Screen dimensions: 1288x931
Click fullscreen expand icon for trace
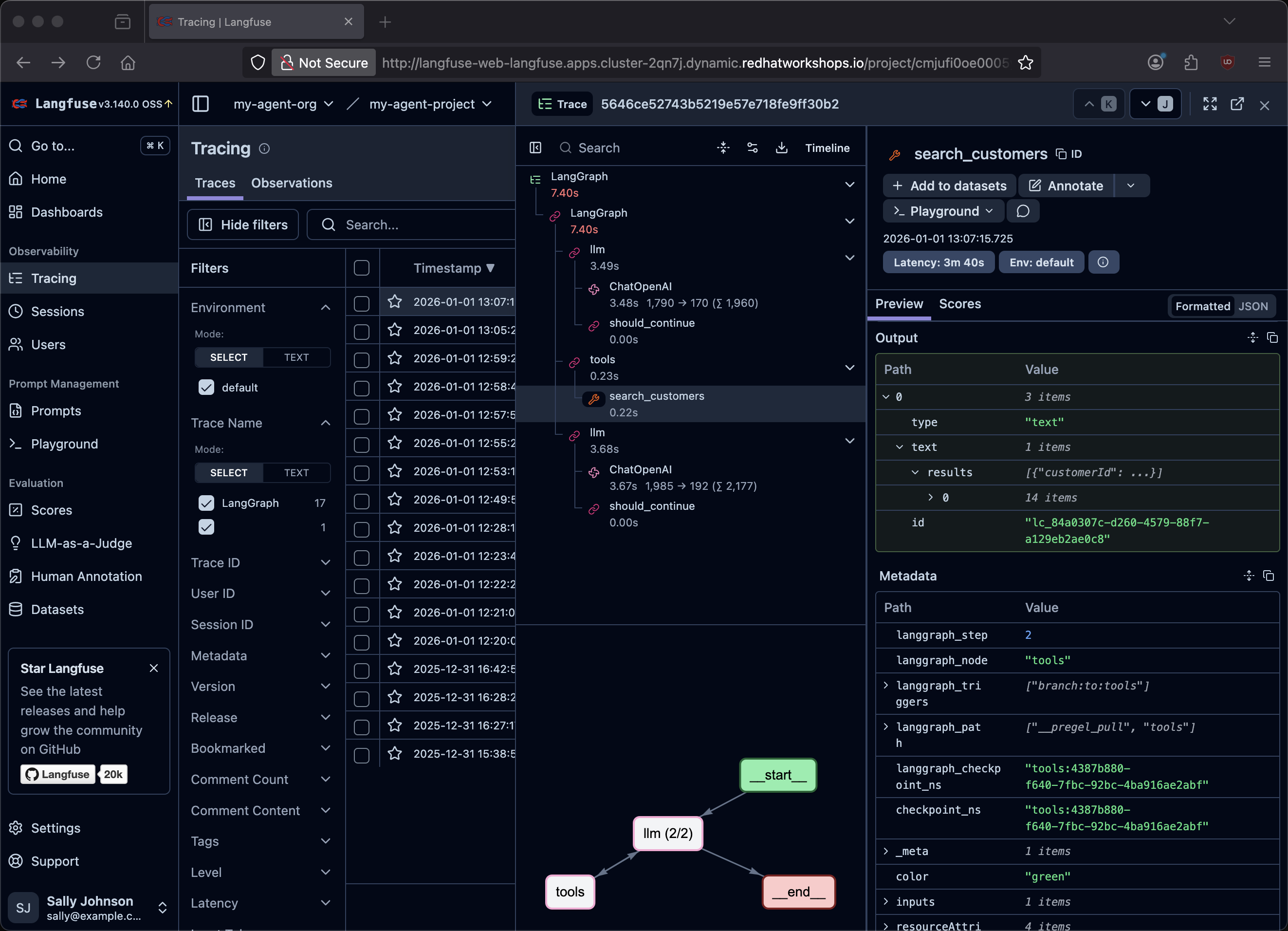(x=1210, y=104)
